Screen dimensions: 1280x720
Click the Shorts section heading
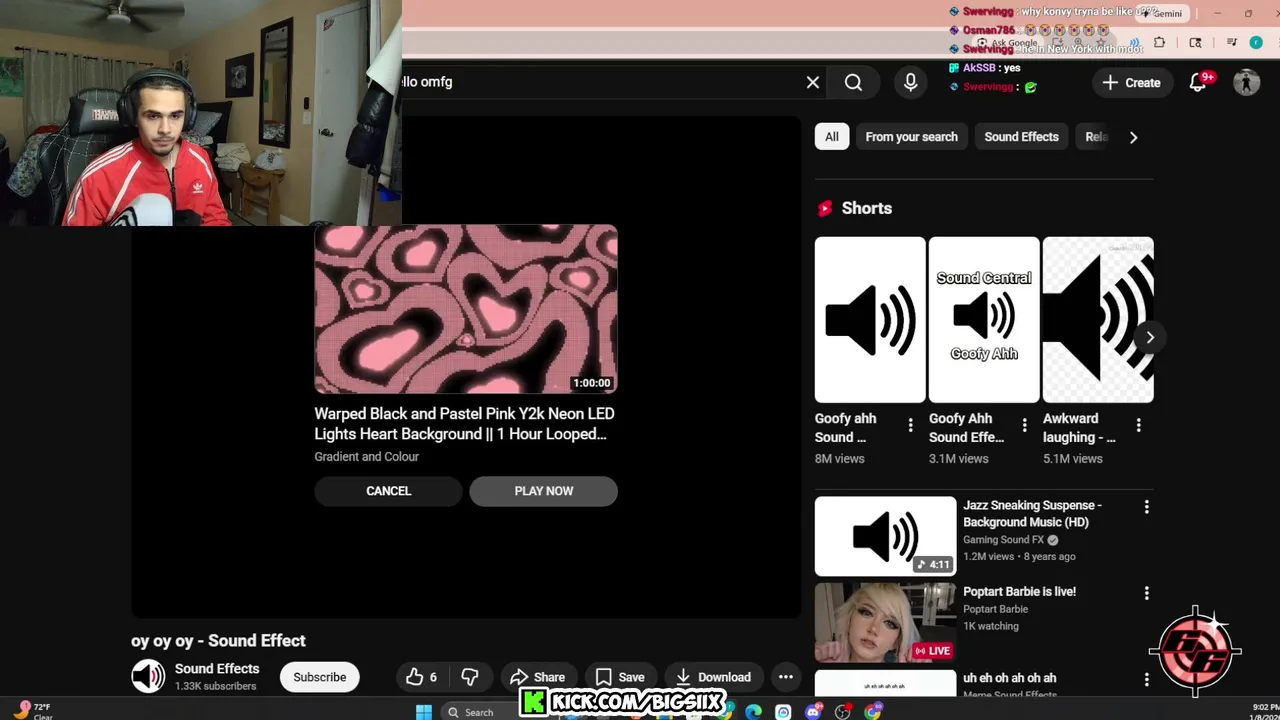866,208
